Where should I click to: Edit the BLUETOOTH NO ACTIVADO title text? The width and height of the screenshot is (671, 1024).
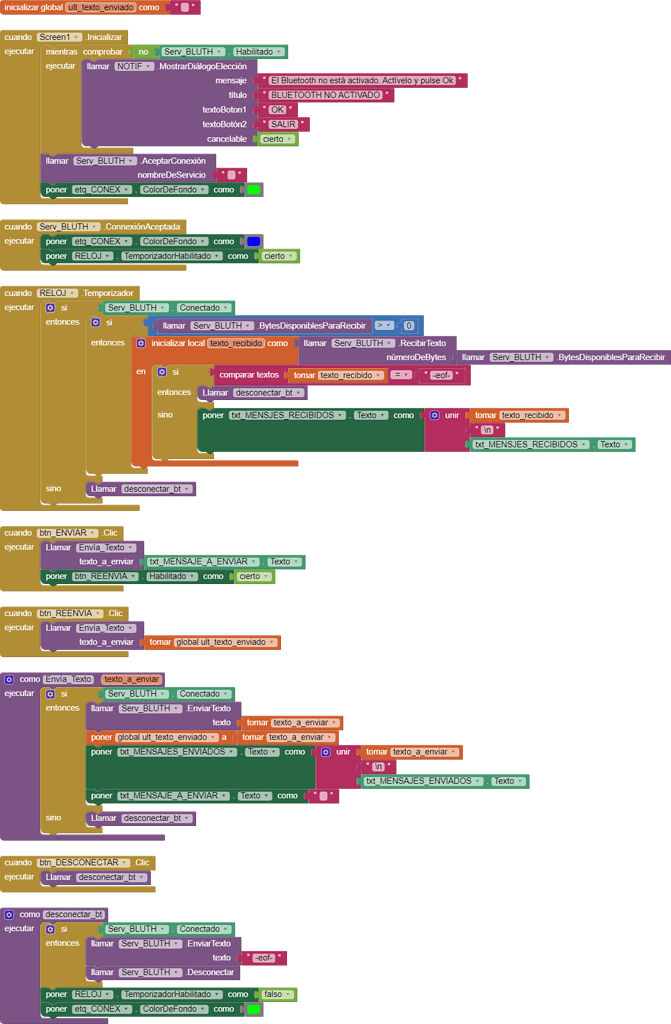click(x=325, y=95)
